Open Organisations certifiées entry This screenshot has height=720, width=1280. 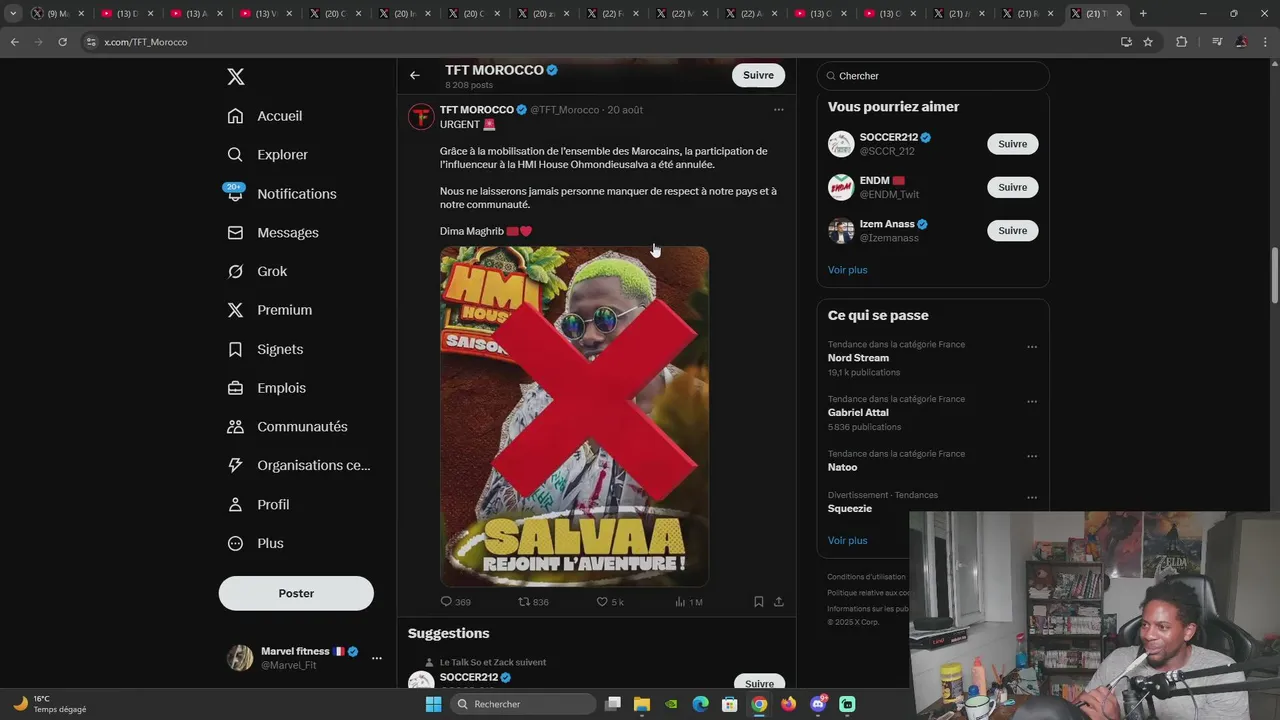[299, 465]
